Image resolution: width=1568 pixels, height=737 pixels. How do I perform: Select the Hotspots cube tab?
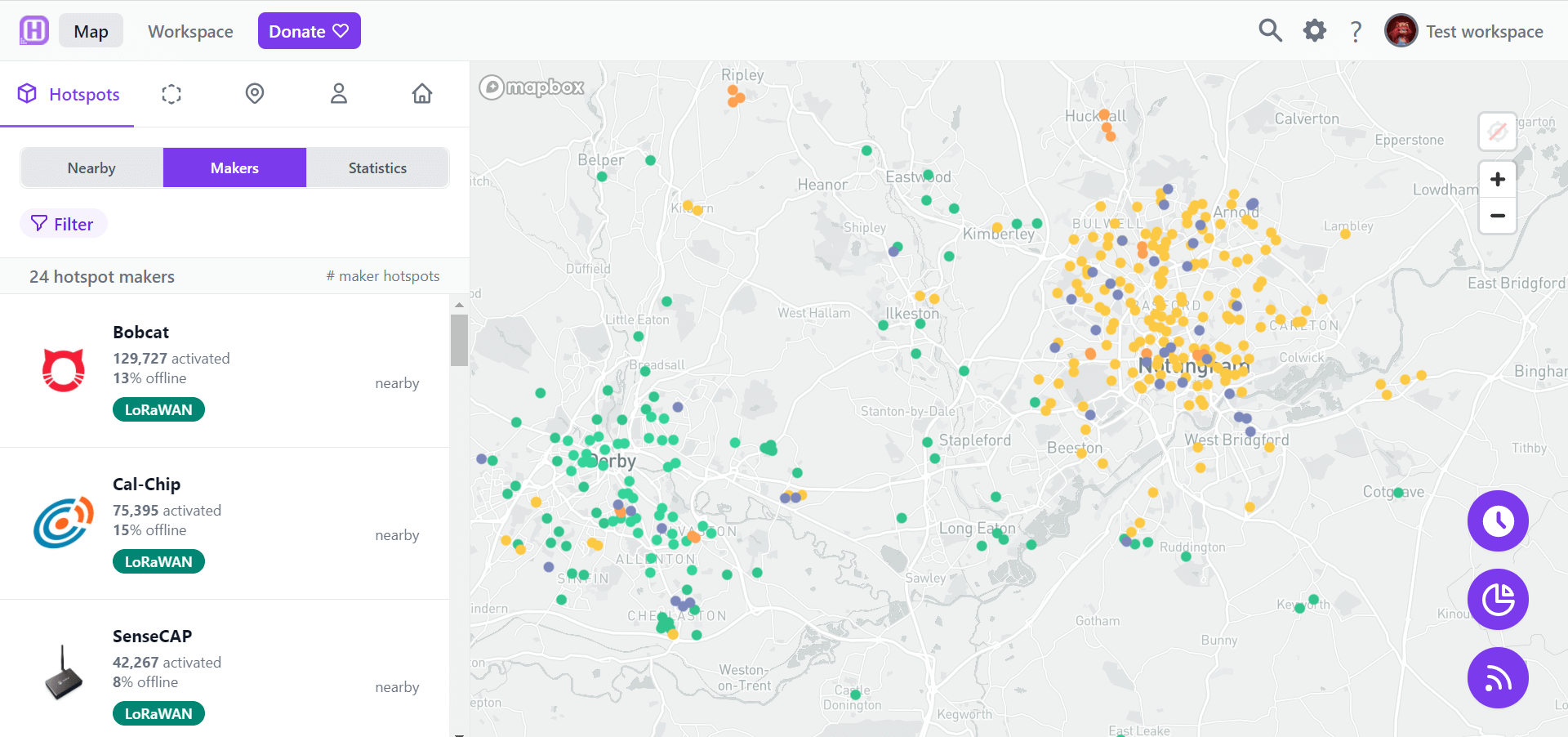click(x=69, y=94)
